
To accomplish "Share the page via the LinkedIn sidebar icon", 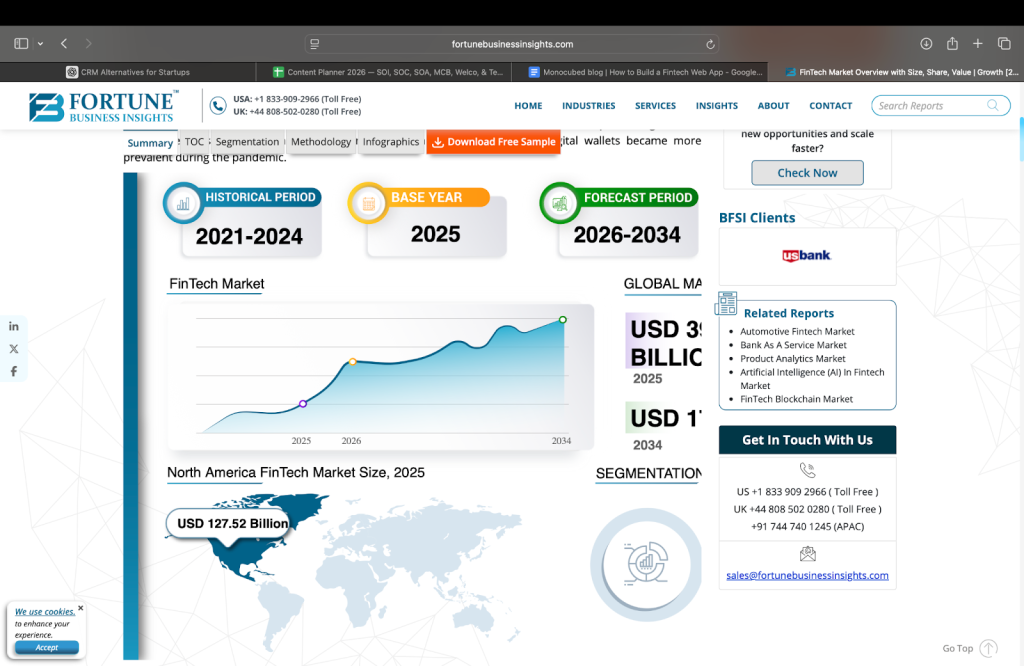I will (13, 325).
